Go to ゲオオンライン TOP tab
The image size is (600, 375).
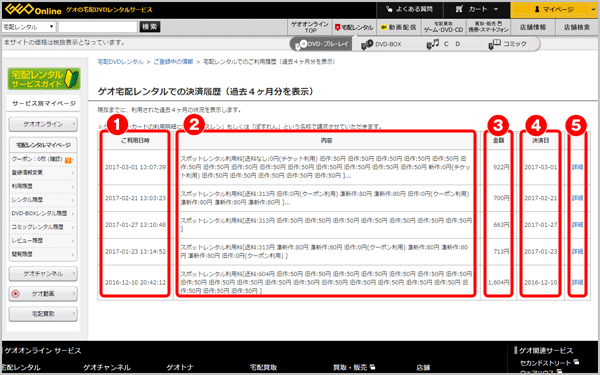coord(310,27)
